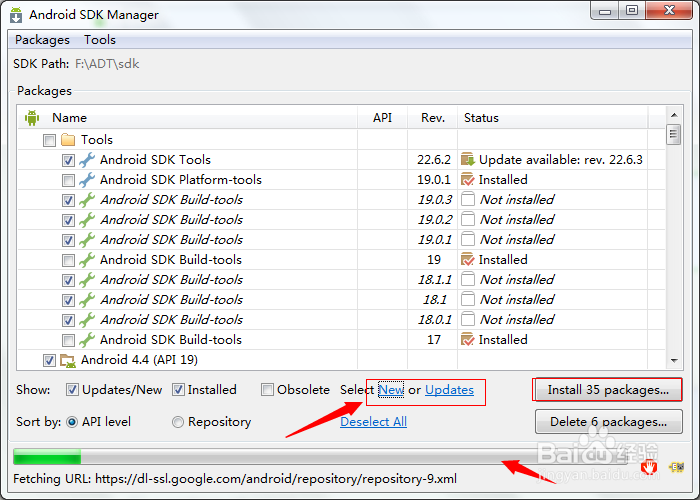Toggle Installed show filter
Viewport: 700px width, 500px height.
(178, 390)
